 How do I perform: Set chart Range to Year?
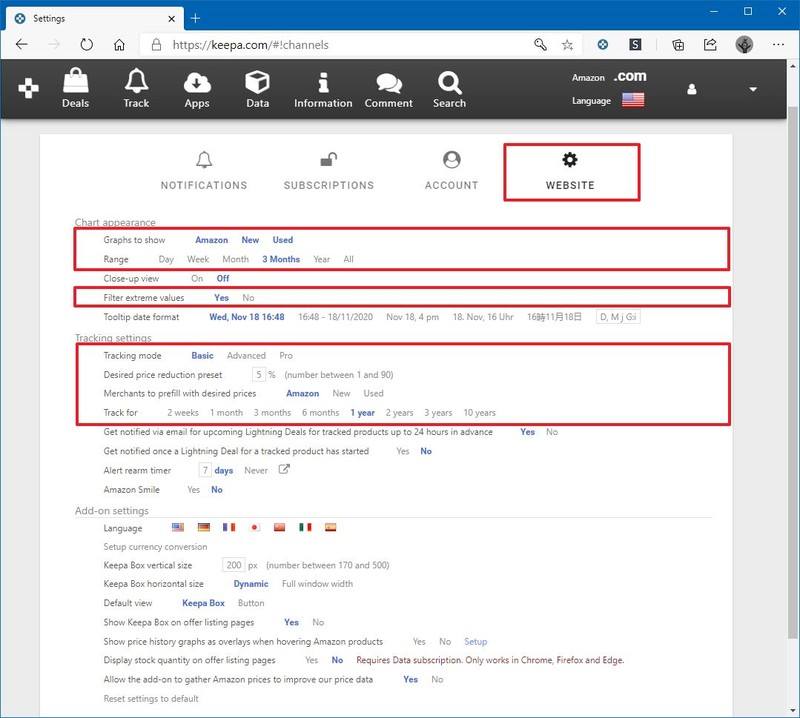click(321, 259)
